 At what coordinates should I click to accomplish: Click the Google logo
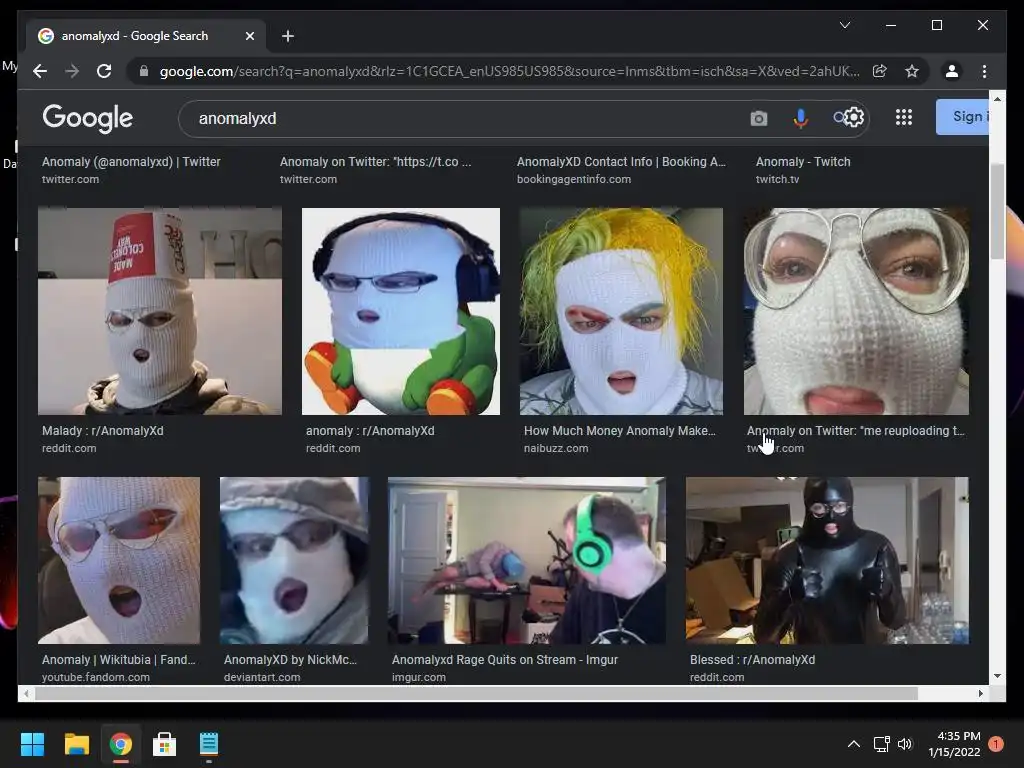(x=88, y=118)
